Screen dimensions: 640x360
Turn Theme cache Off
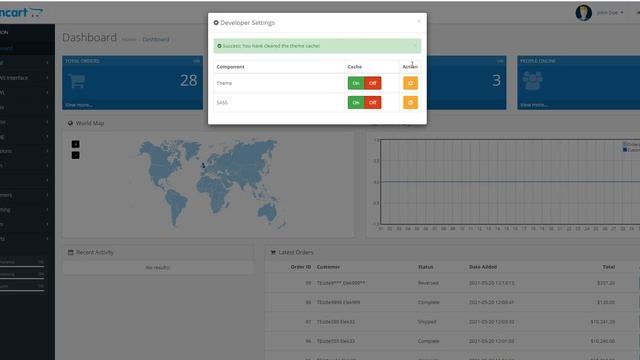373,83
